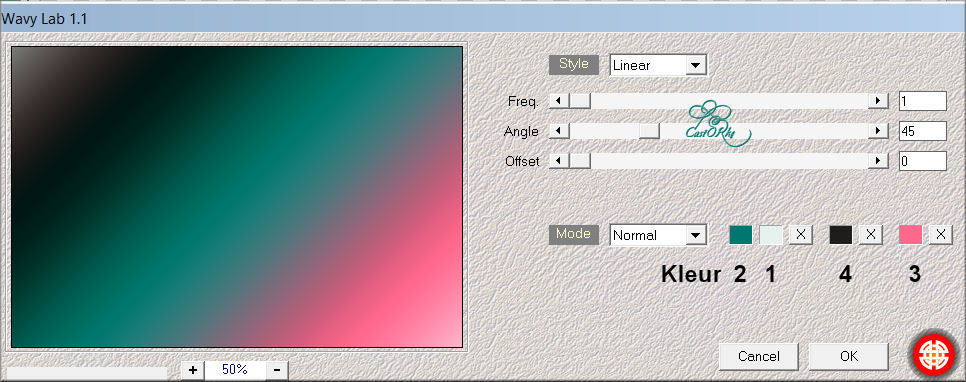Click the Angle value field showing 45
This screenshot has width=966, height=382.
[922, 131]
